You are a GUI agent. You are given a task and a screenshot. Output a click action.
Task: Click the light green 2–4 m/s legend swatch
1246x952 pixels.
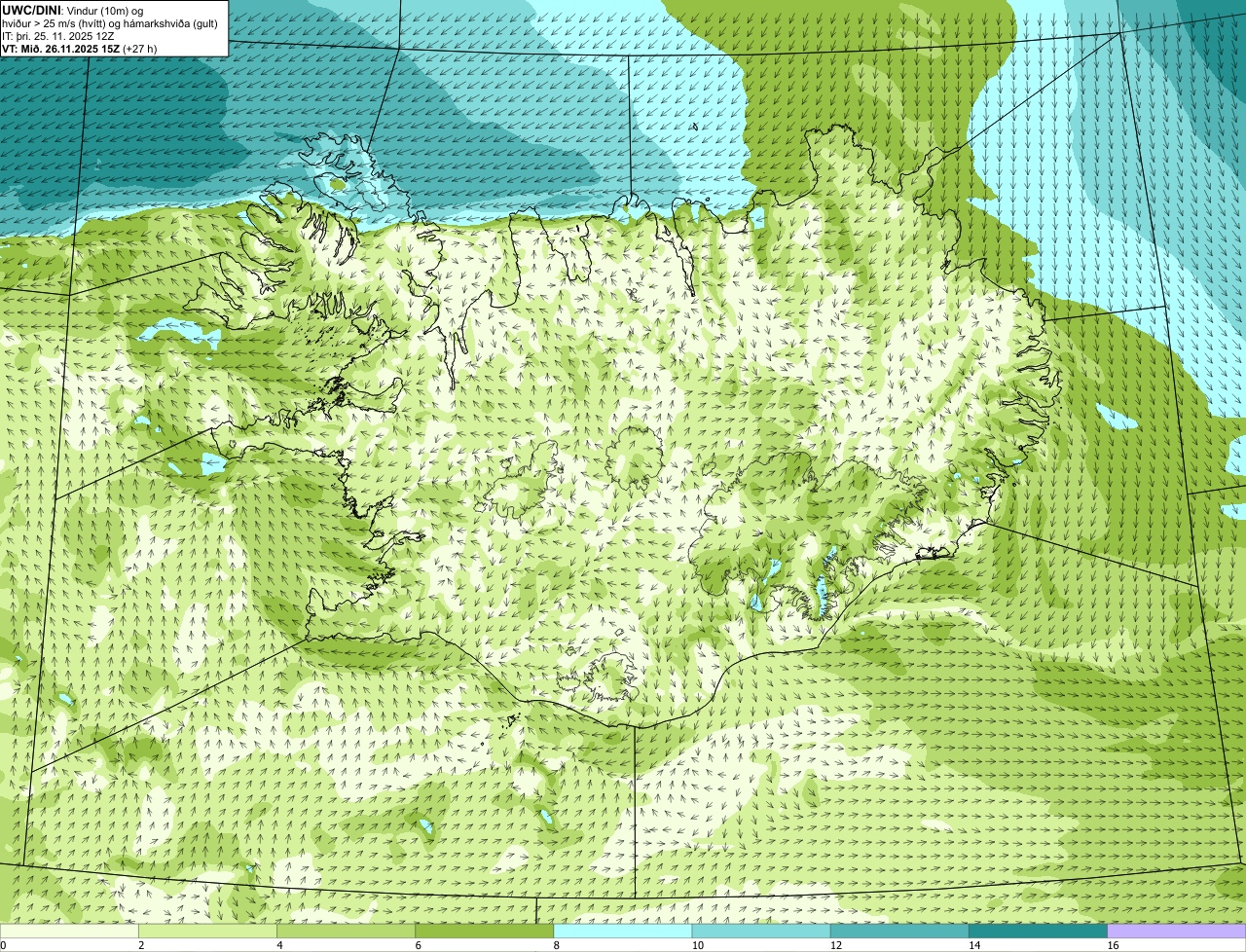[x=207, y=931]
